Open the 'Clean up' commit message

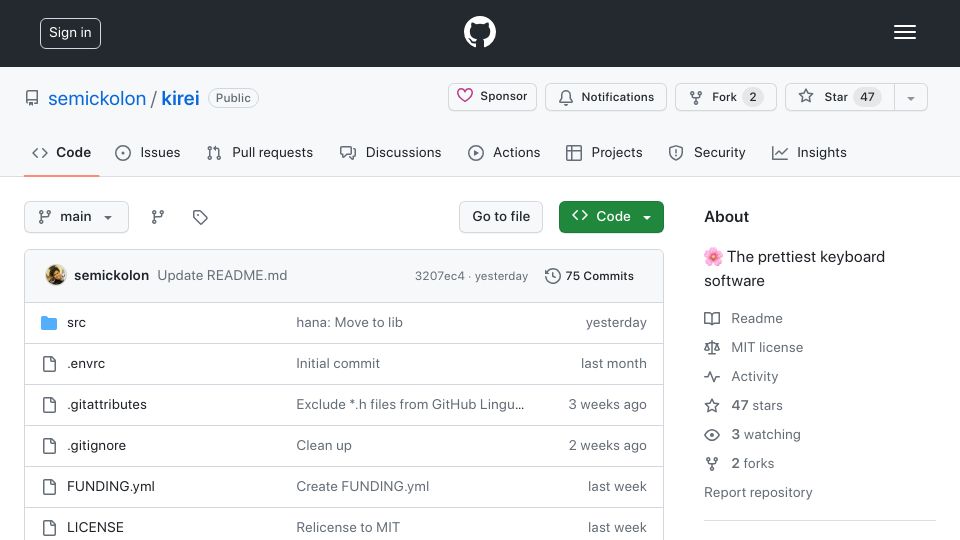(324, 446)
